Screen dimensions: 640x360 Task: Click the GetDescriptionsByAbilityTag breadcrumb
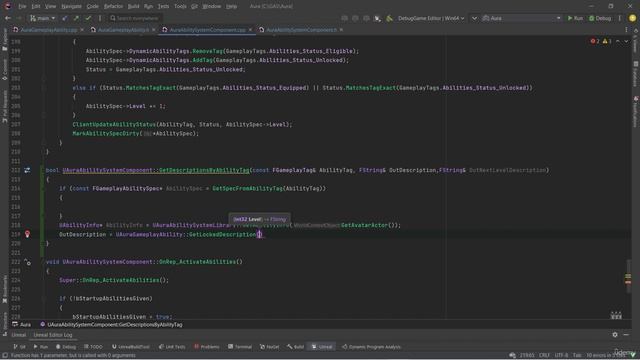tap(111, 324)
